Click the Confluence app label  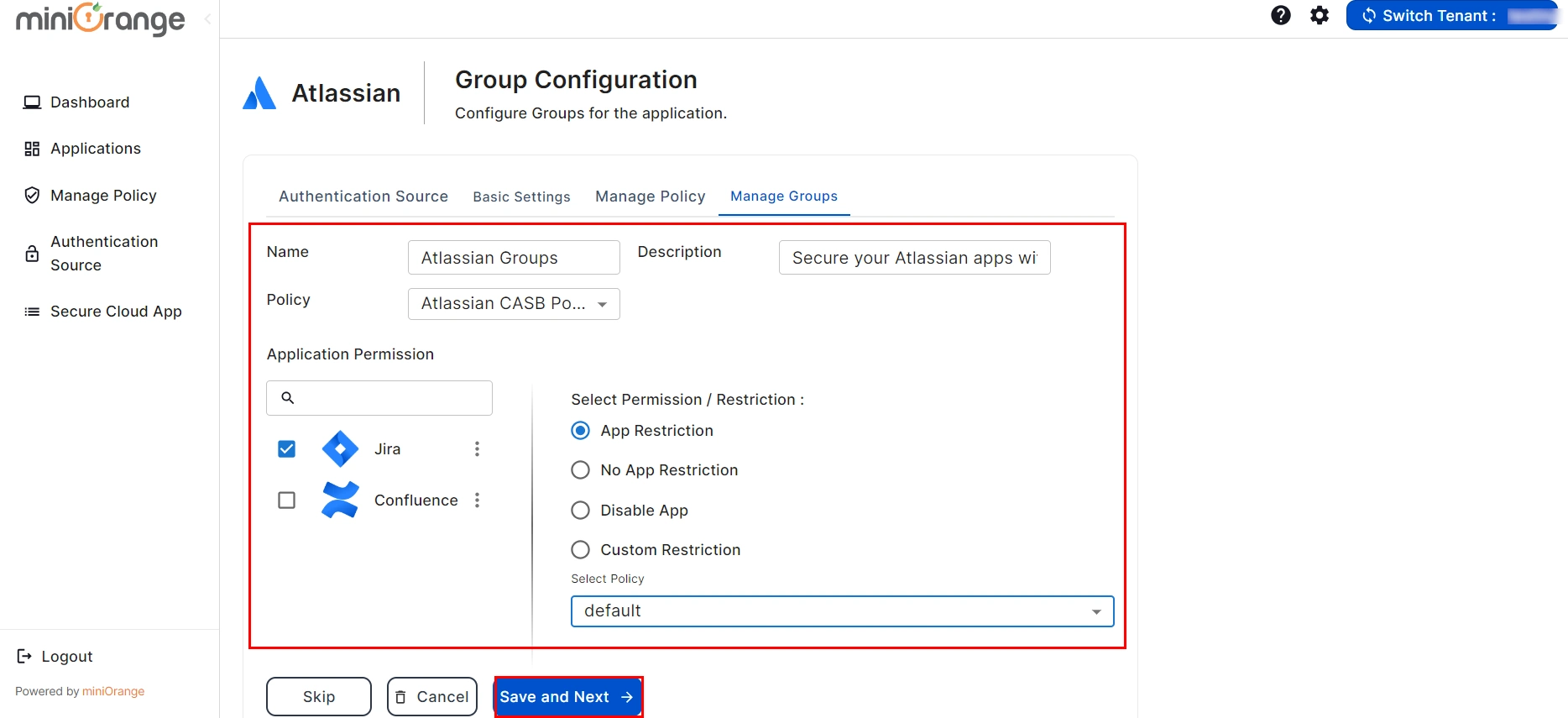pyautogui.click(x=416, y=501)
